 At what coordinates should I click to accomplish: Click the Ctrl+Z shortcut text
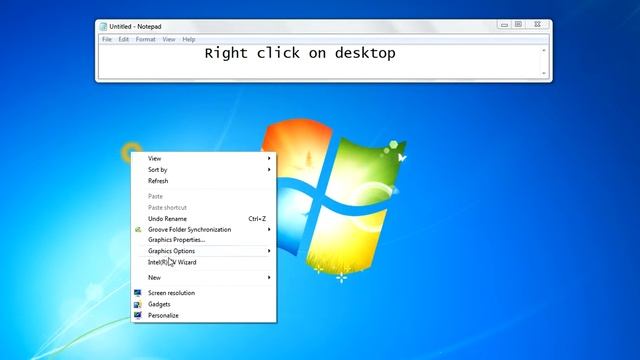point(257,219)
